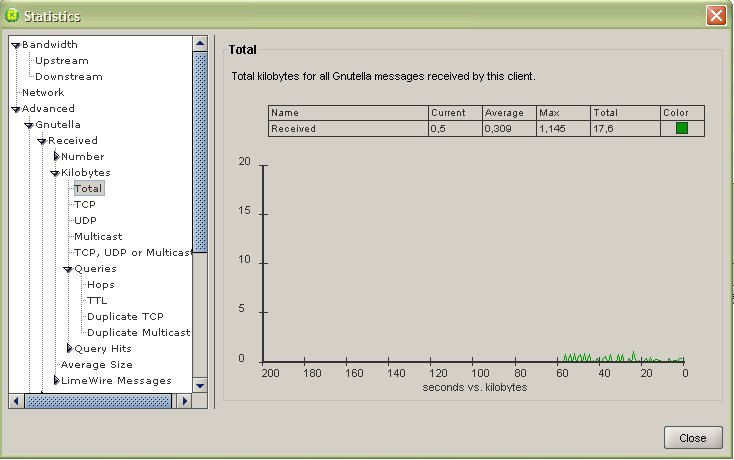Select the Multicast kilobytes item
The image size is (734, 460).
[98, 237]
